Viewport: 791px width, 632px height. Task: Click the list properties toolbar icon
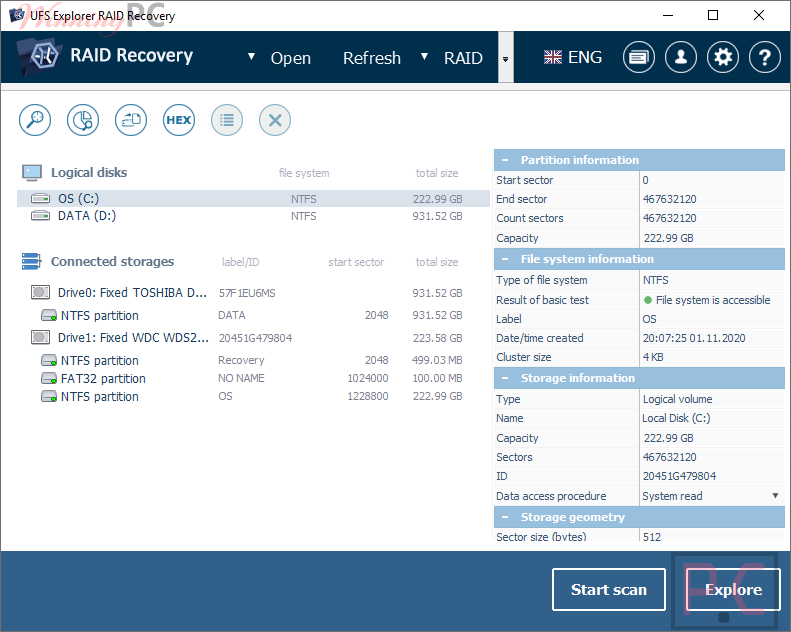pos(227,120)
